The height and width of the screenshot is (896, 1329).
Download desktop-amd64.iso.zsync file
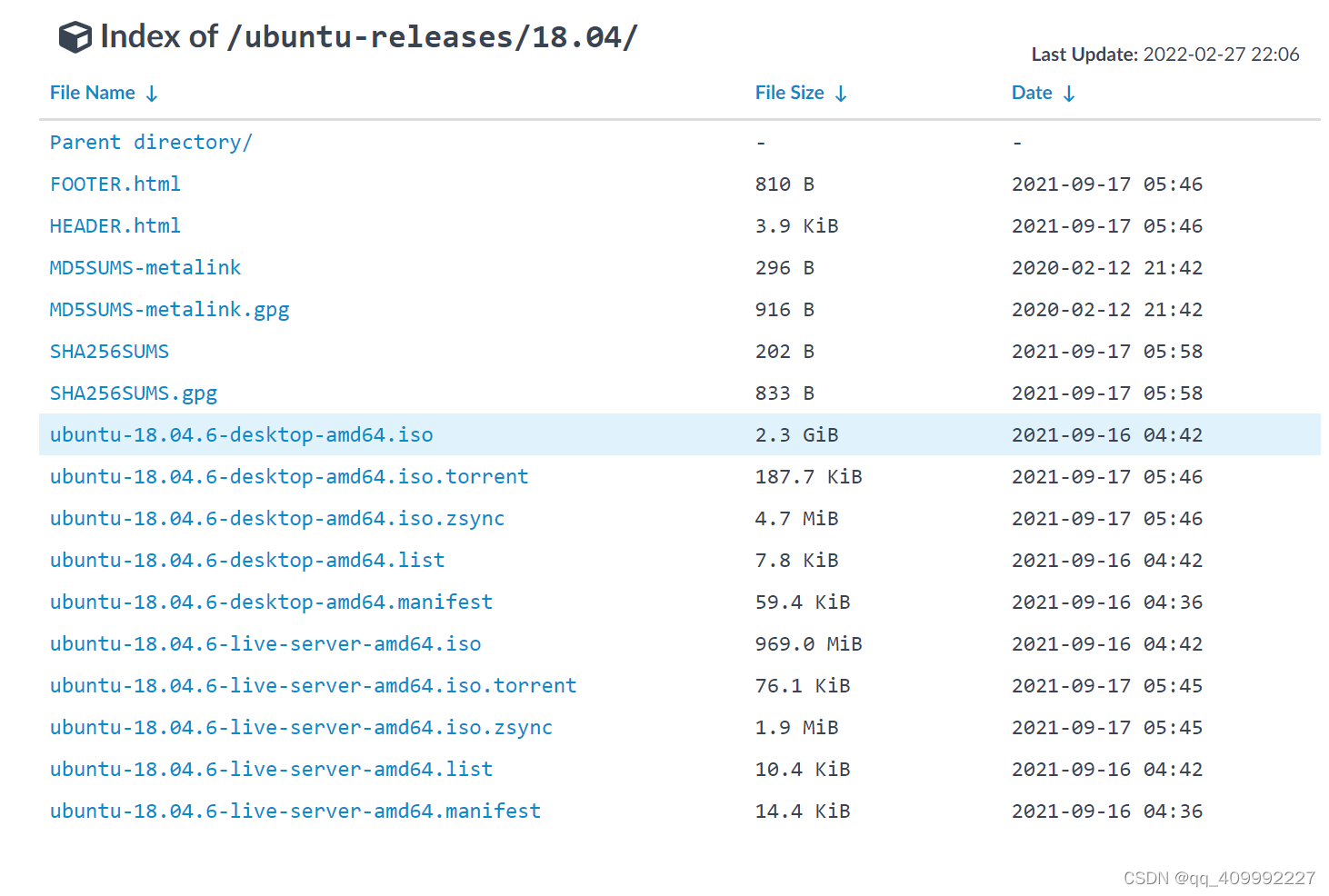point(277,519)
